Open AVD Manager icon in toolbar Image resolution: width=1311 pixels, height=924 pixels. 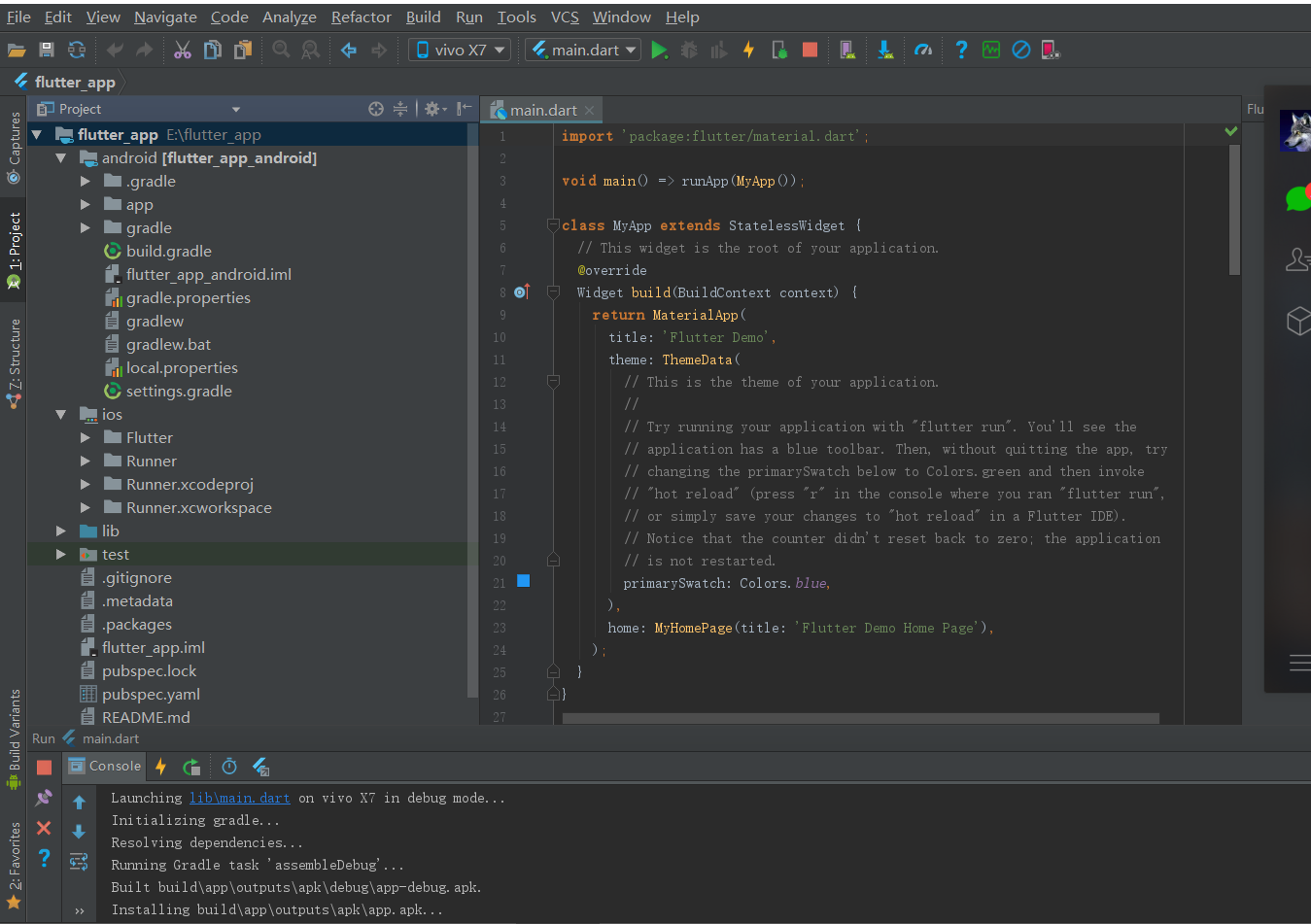point(847,50)
